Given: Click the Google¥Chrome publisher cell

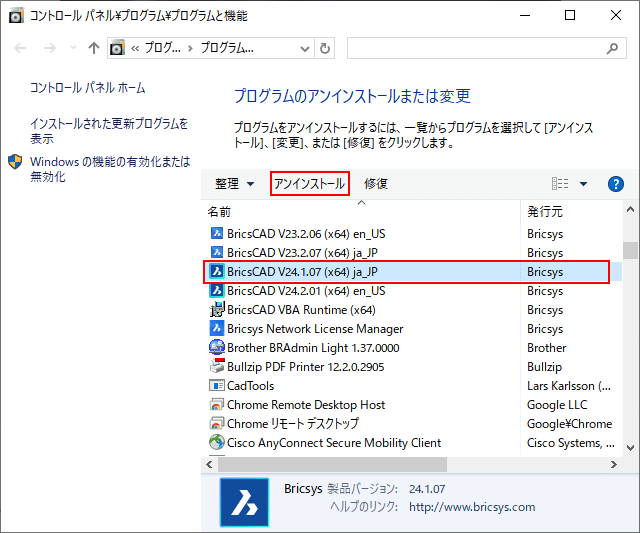Looking at the screenshot, I should 569,424.
